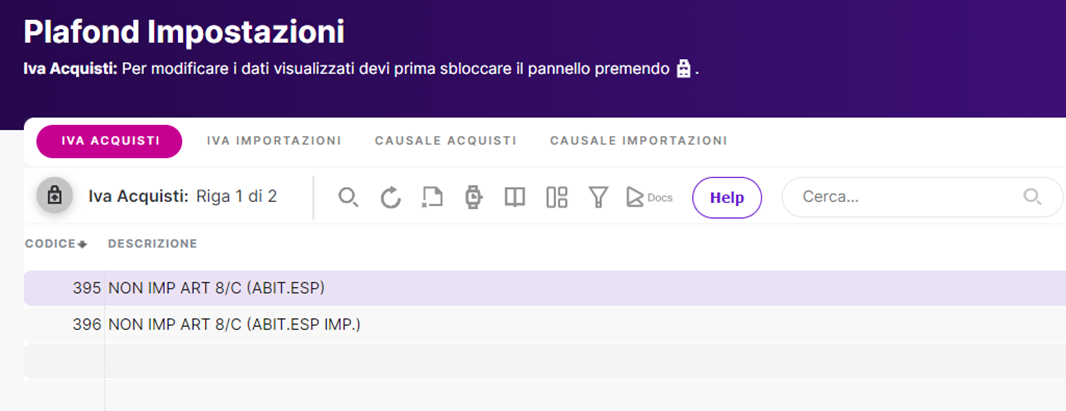Open the CAUSALE IMPORTAZIONI tab

coord(638,141)
